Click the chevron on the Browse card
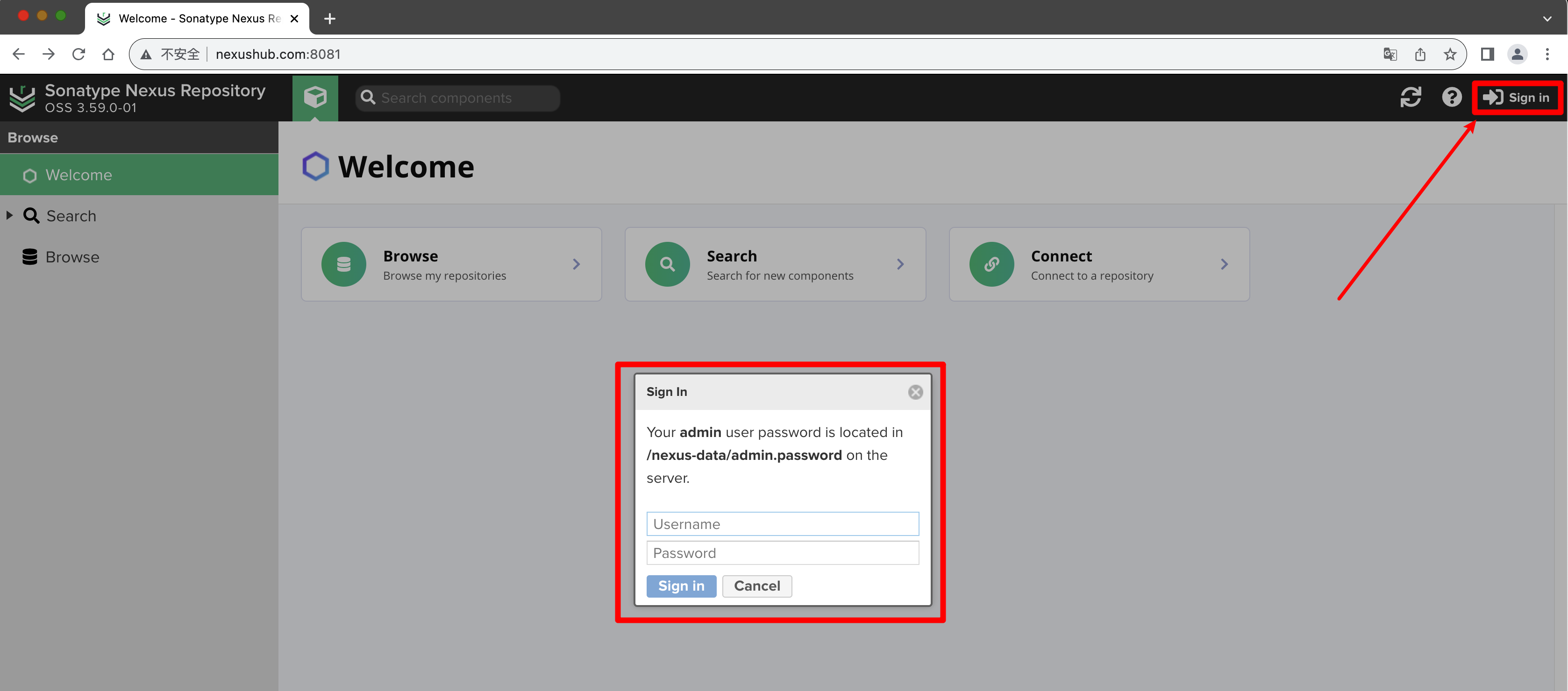Image resolution: width=1568 pixels, height=691 pixels. (576, 264)
